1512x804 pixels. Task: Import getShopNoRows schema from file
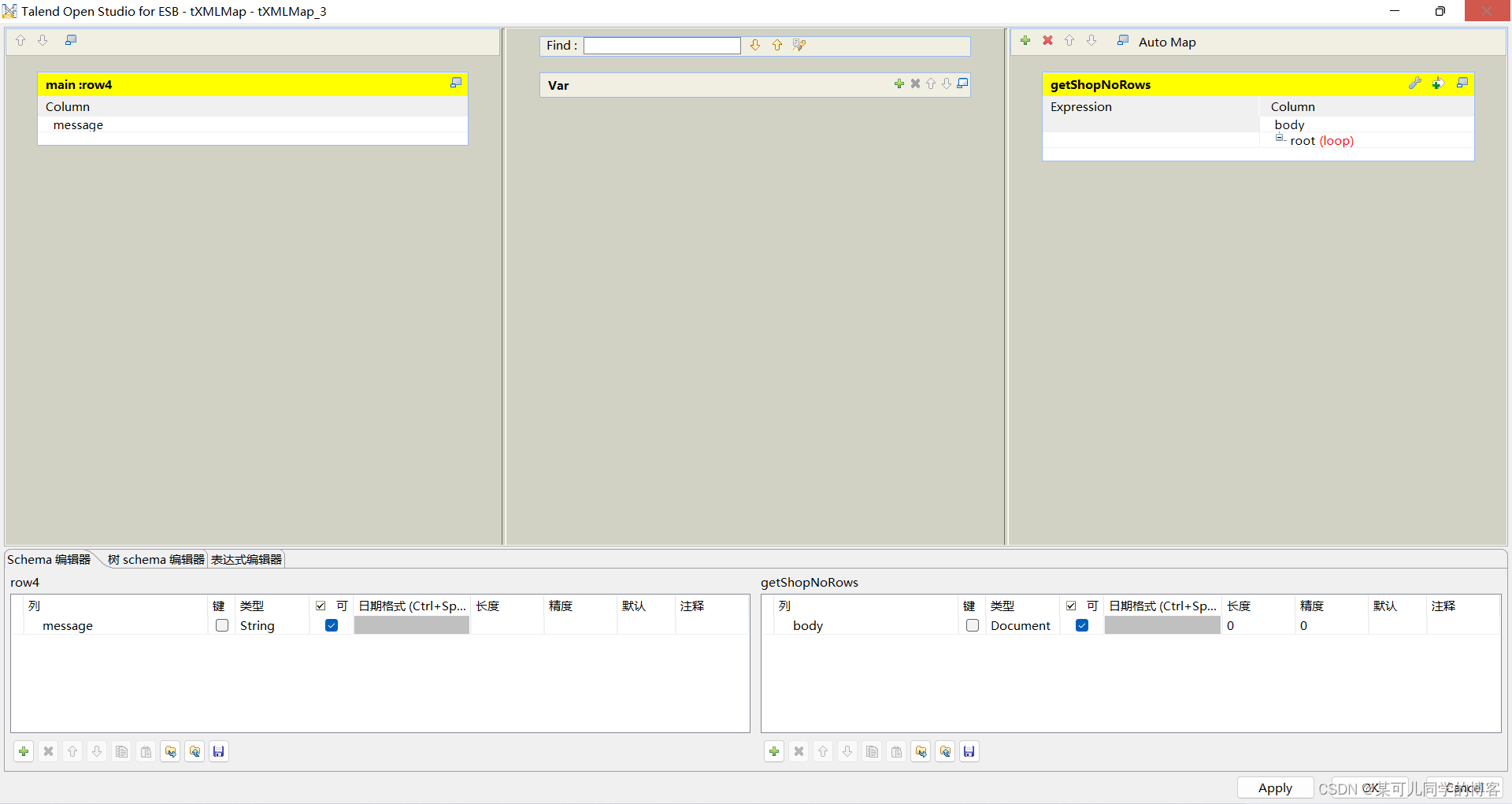(x=921, y=751)
